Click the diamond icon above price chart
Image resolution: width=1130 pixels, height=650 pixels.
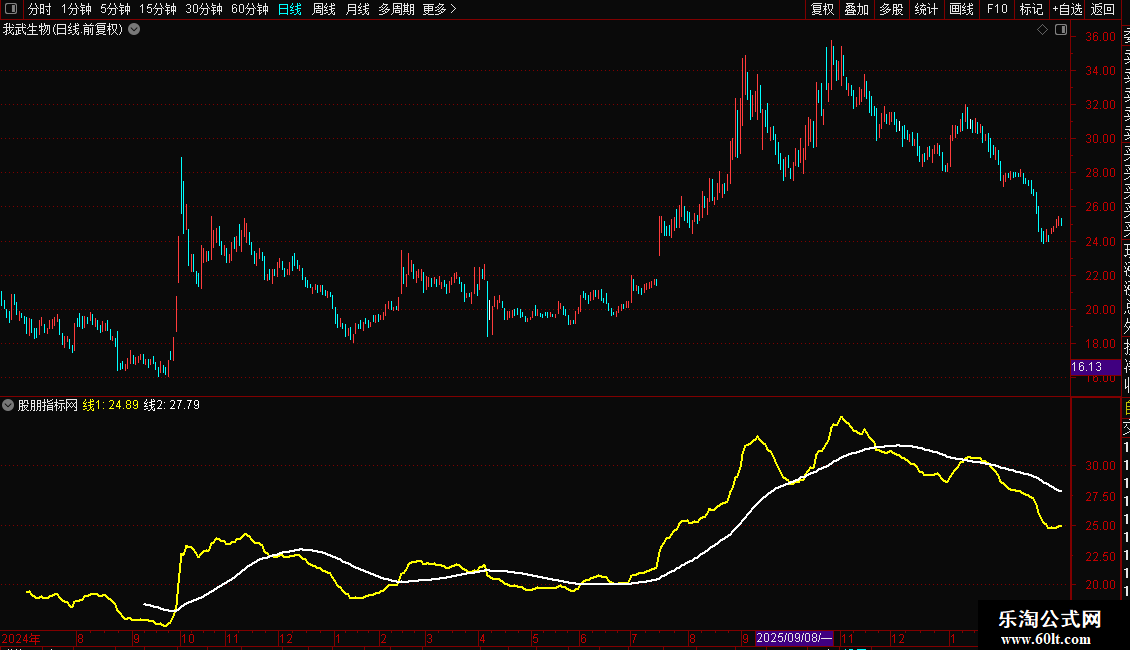1042,30
